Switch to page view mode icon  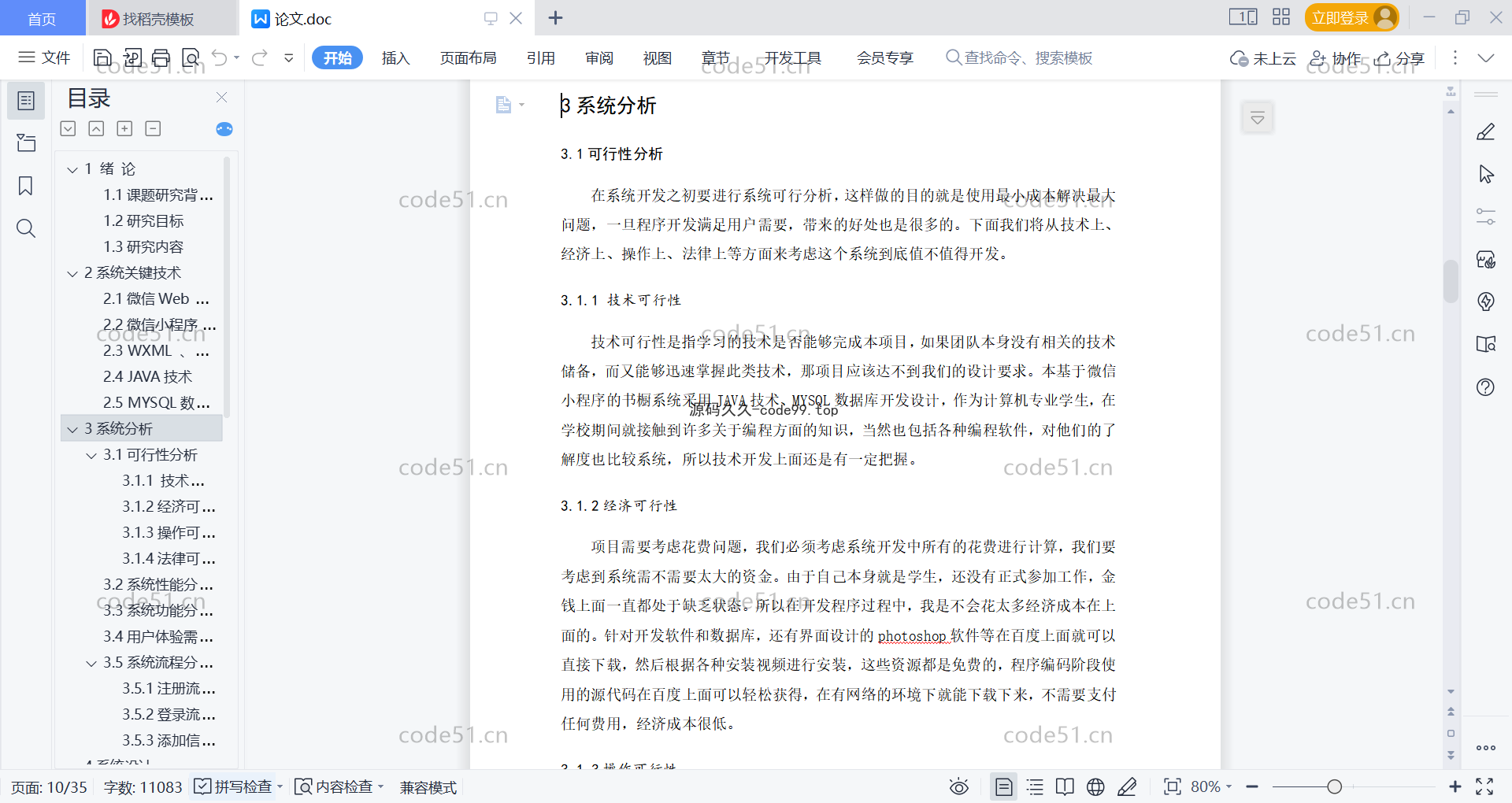pos(1003,786)
